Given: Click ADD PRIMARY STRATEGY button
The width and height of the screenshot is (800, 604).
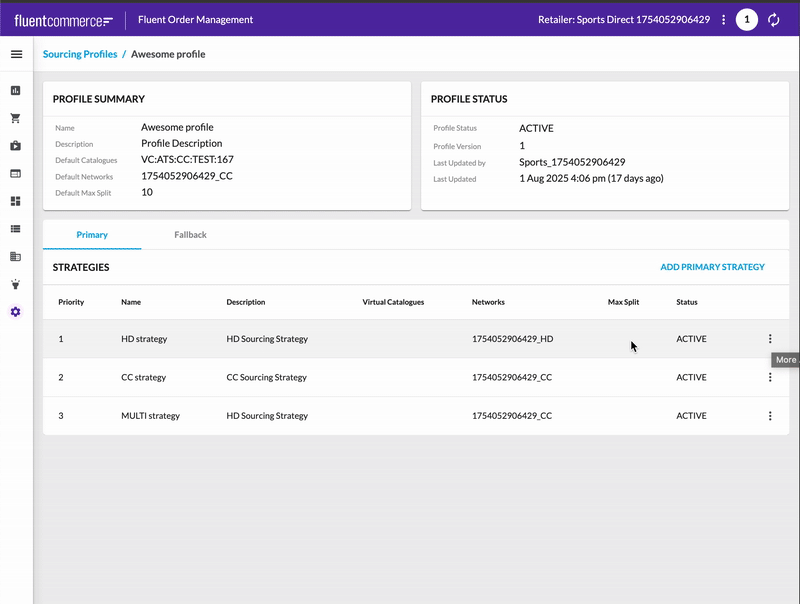Looking at the screenshot, I should tap(712, 267).
